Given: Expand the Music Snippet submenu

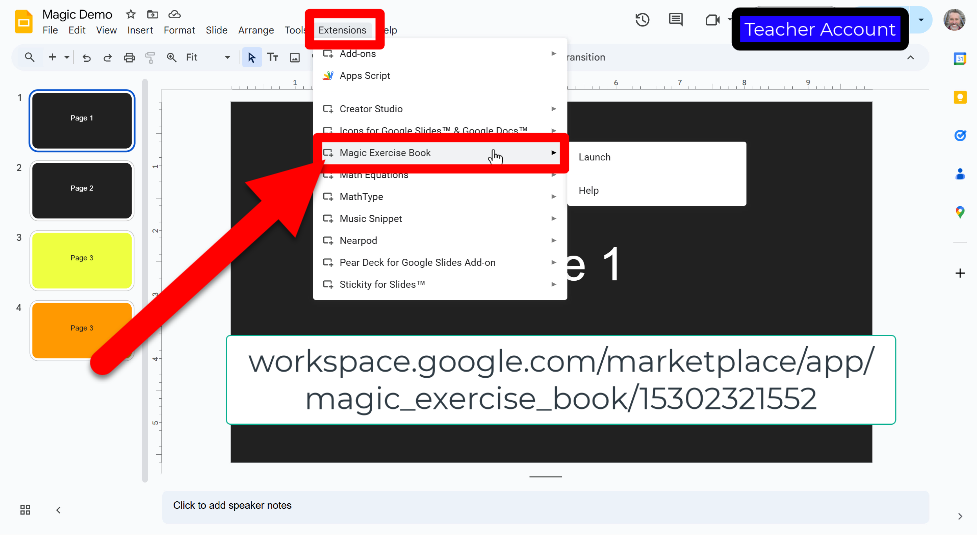Looking at the screenshot, I should pyautogui.click(x=440, y=219).
